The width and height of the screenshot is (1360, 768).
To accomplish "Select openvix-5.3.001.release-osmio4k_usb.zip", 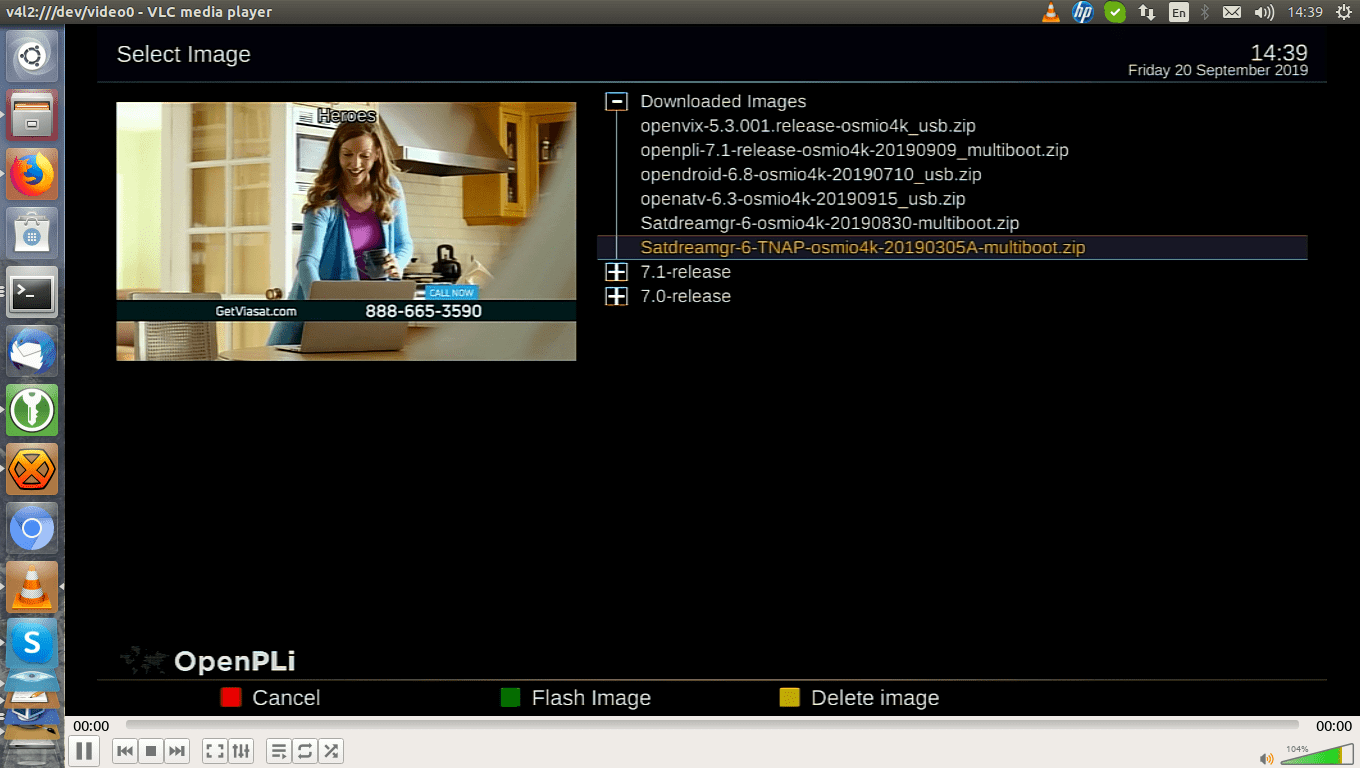I will click(808, 126).
